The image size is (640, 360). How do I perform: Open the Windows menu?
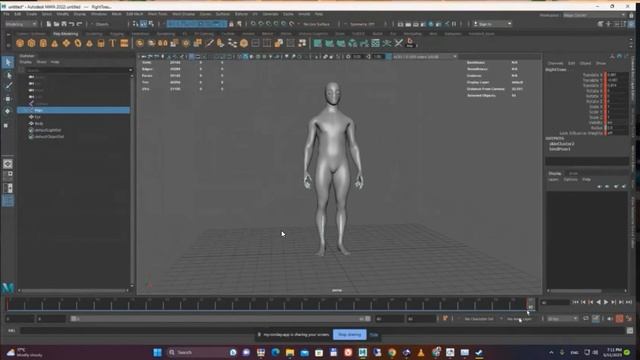(x=99, y=14)
